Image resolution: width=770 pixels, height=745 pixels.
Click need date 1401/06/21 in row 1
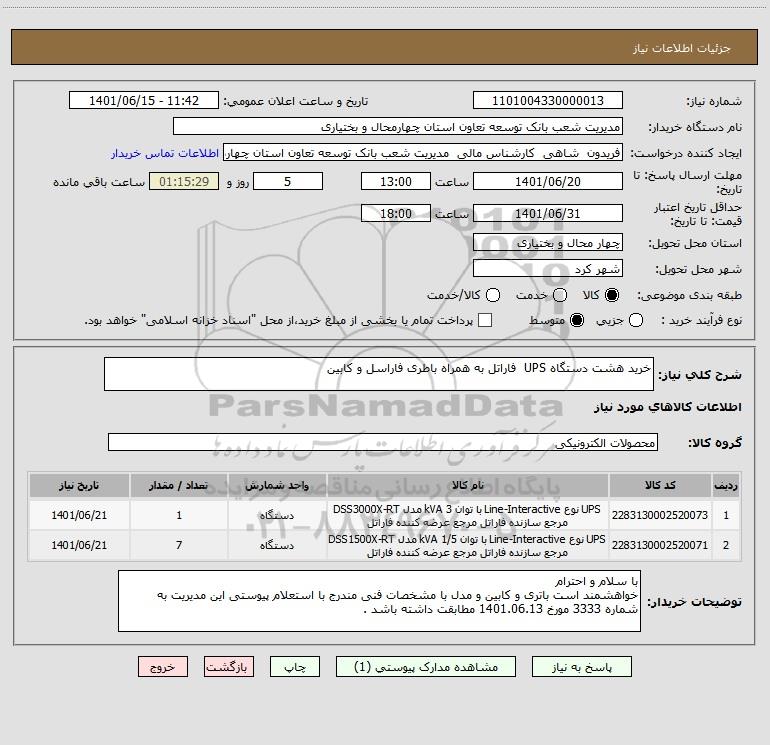pyautogui.click(x=79, y=515)
